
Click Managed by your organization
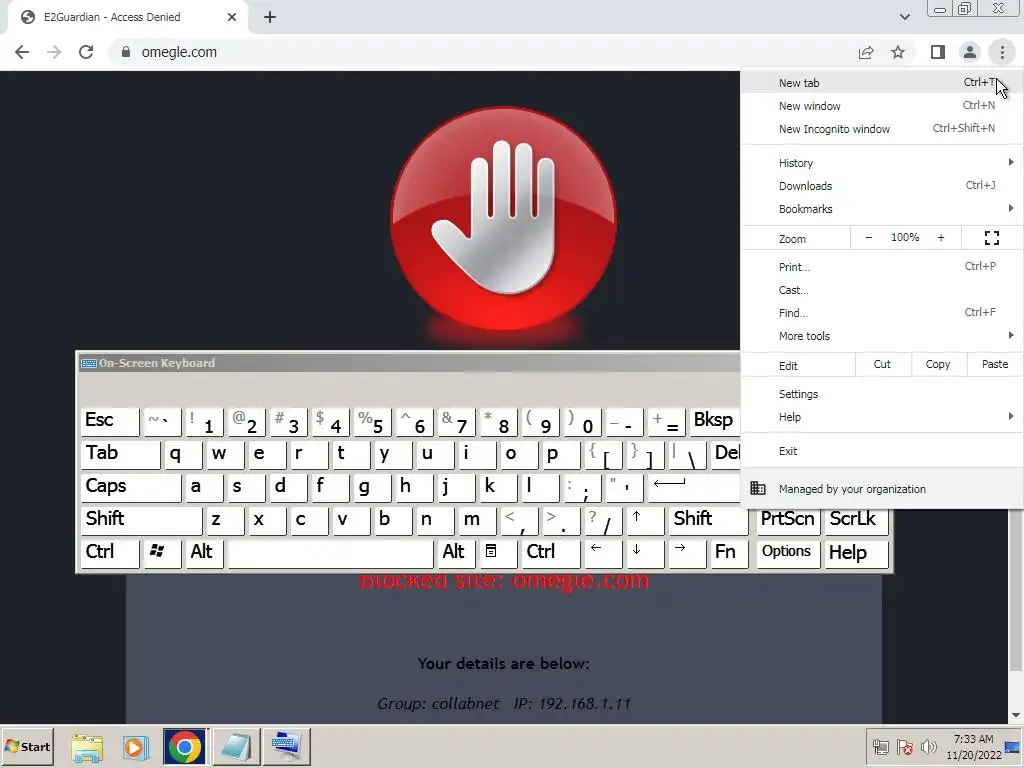click(x=882, y=488)
